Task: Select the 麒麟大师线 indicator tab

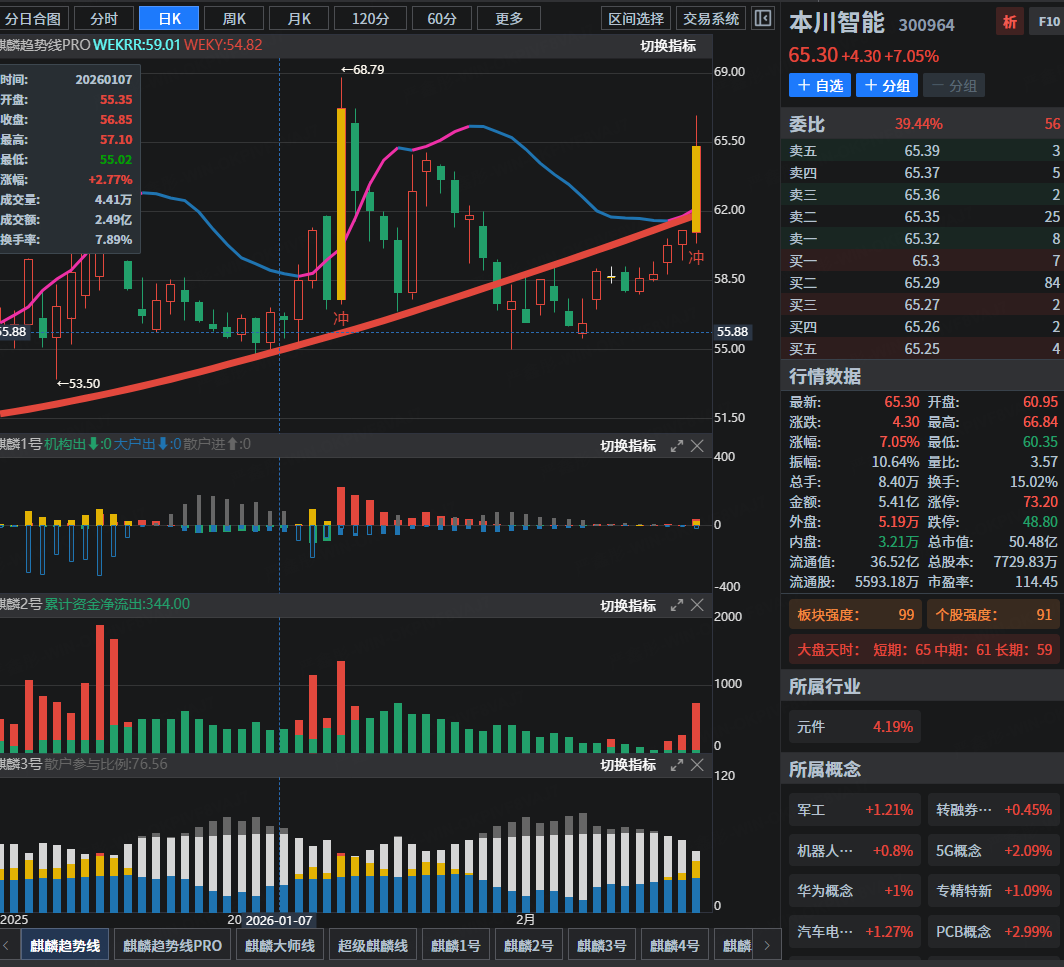Action: 280,945
